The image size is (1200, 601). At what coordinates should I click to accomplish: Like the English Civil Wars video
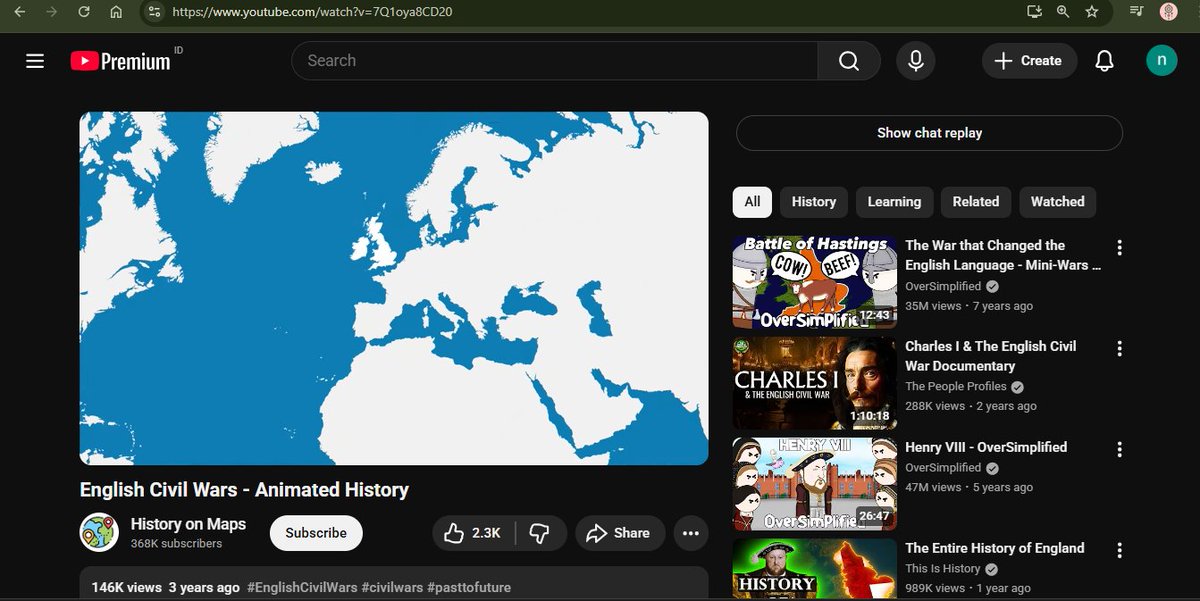click(472, 533)
